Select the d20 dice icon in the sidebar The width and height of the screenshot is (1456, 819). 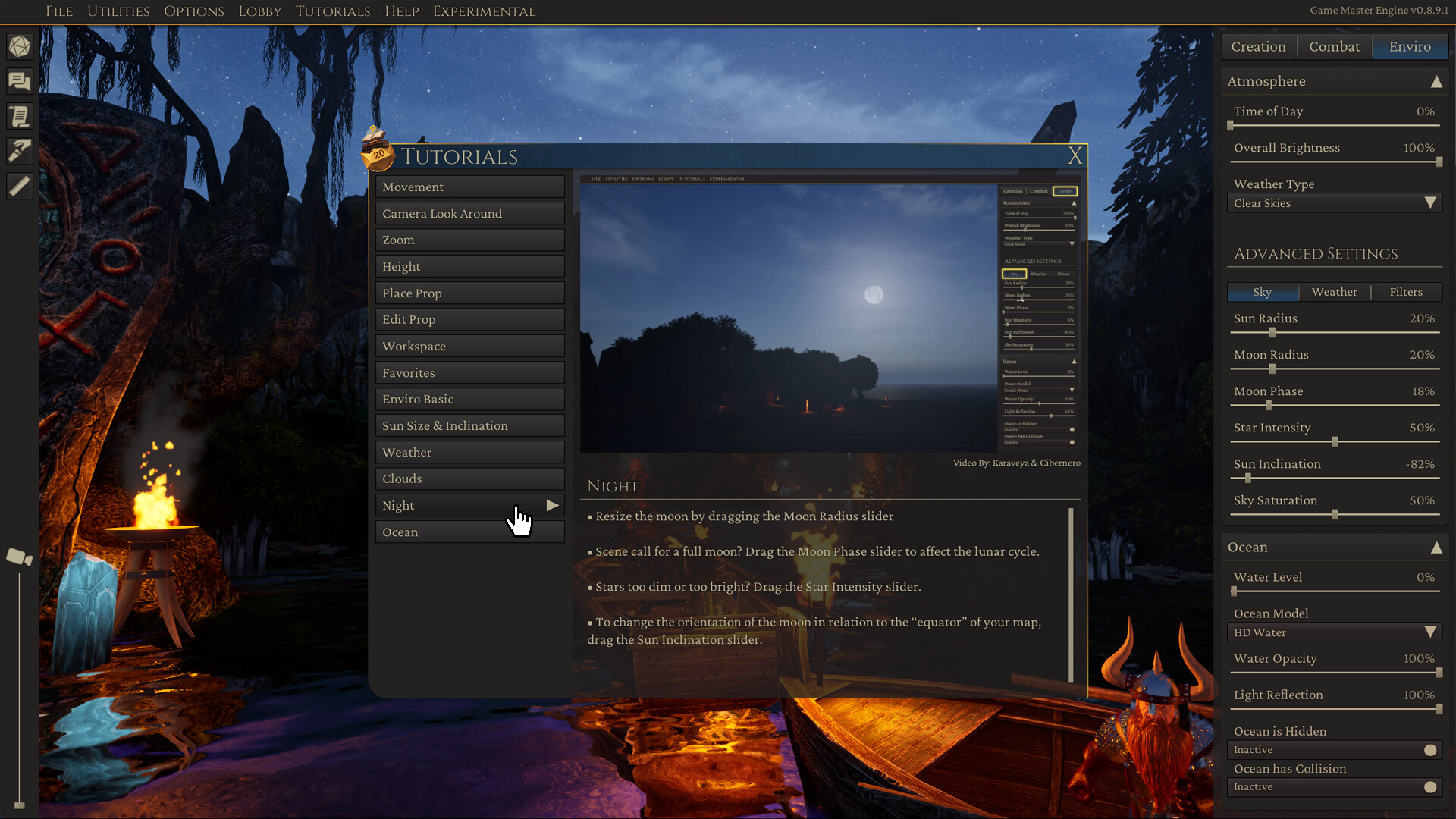(x=19, y=46)
